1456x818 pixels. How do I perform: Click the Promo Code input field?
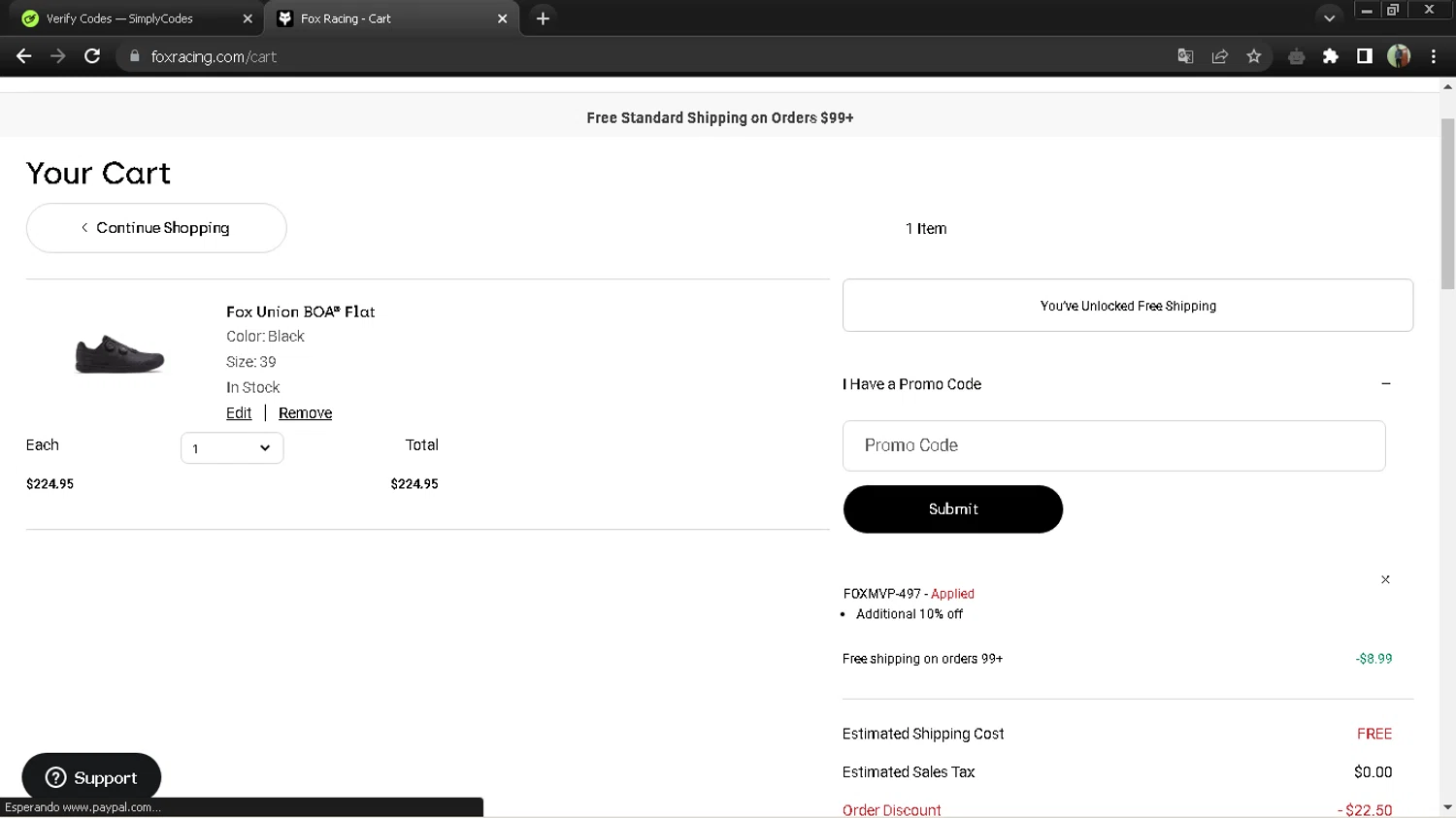[1113, 445]
